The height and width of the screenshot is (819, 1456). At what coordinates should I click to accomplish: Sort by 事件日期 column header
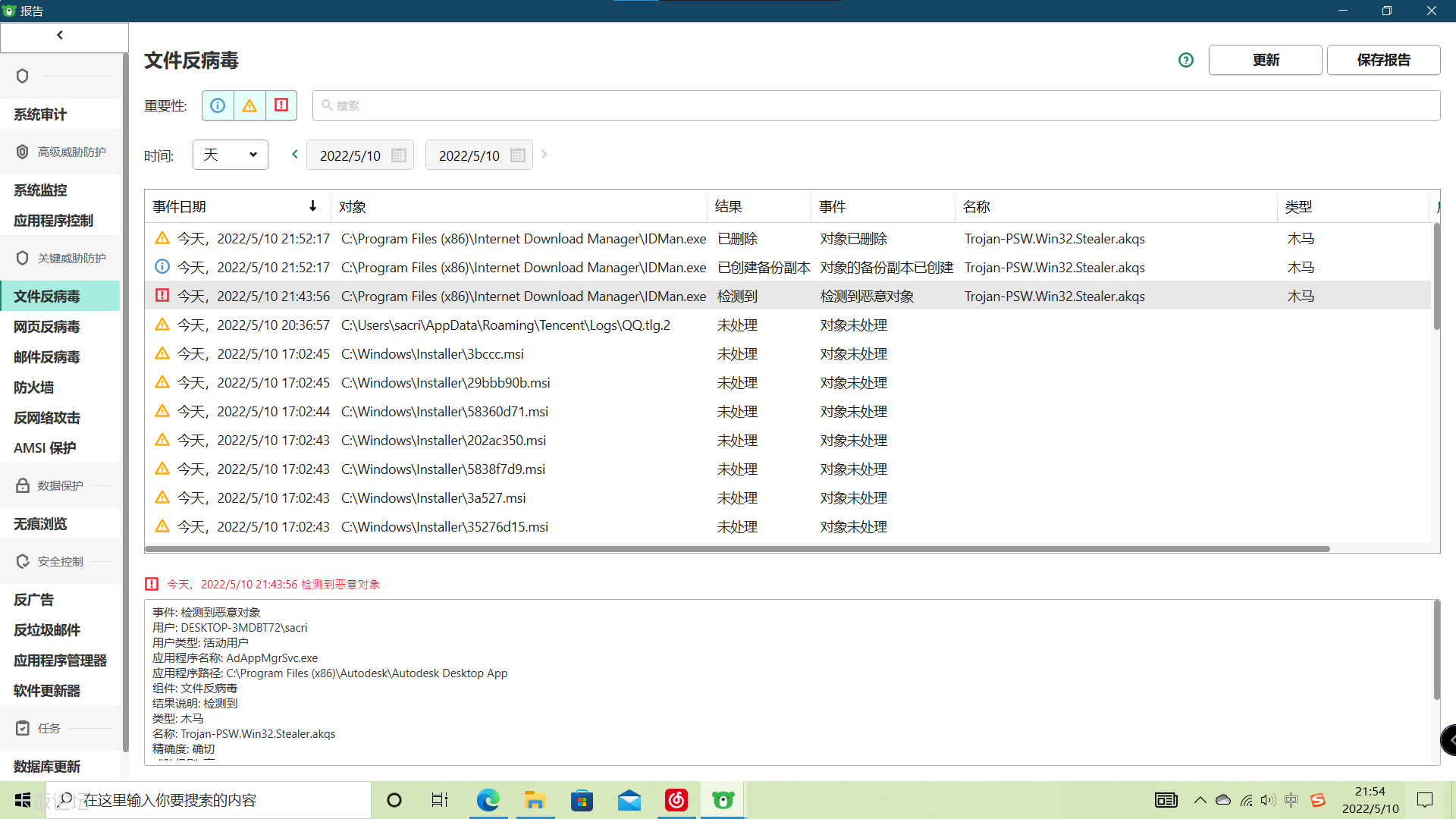[x=237, y=206]
